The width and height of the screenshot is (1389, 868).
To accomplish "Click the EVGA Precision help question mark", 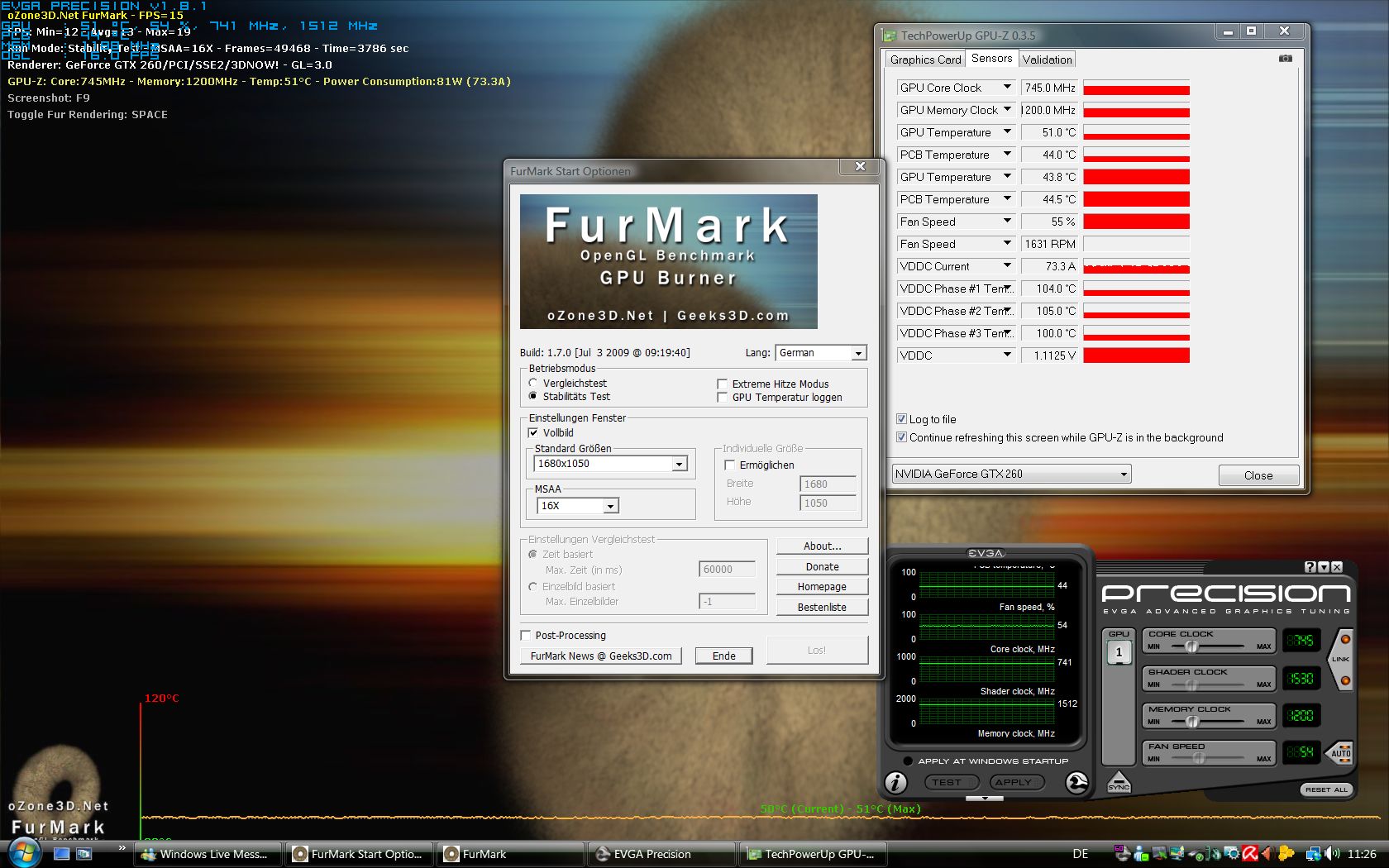I will click(1310, 567).
